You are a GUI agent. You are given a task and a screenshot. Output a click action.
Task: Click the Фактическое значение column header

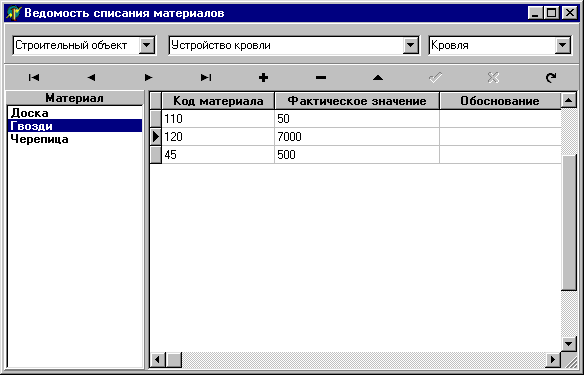[357, 101]
